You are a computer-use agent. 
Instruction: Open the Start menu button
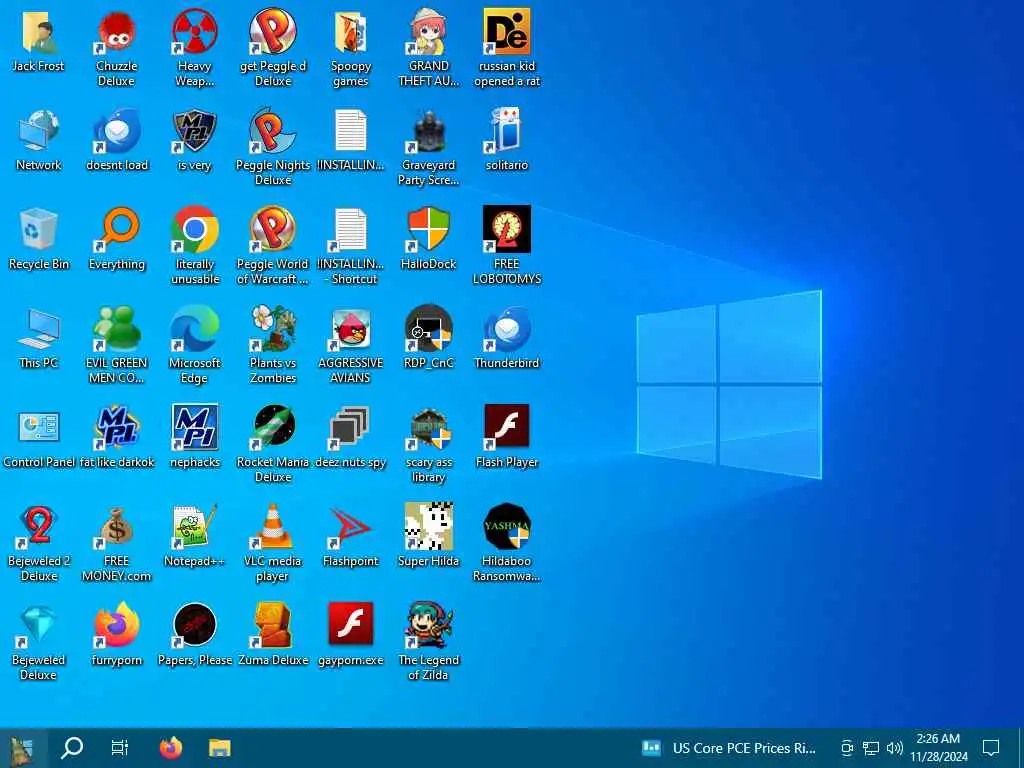pyautogui.click(x=22, y=748)
